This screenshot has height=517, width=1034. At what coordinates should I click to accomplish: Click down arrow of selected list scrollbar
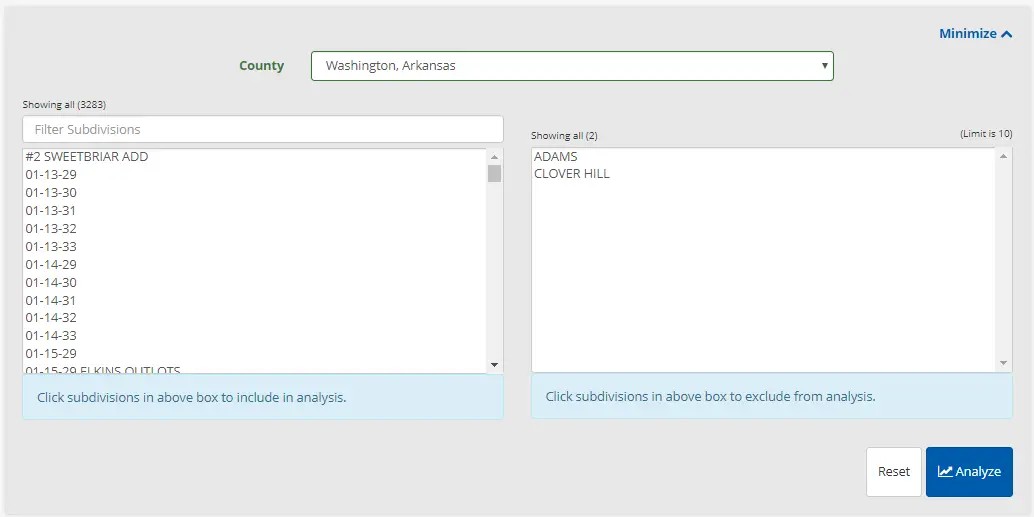click(x=1003, y=363)
